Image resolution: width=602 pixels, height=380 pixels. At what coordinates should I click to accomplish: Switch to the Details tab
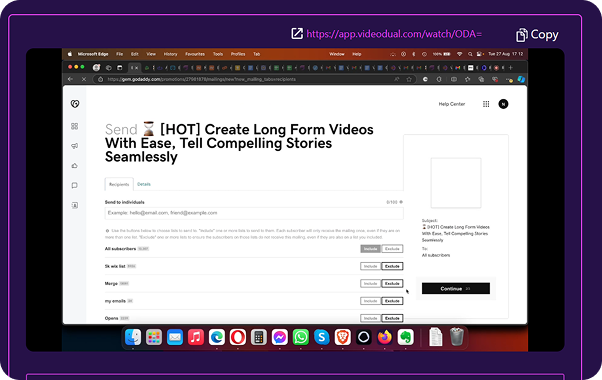click(144, 184)
